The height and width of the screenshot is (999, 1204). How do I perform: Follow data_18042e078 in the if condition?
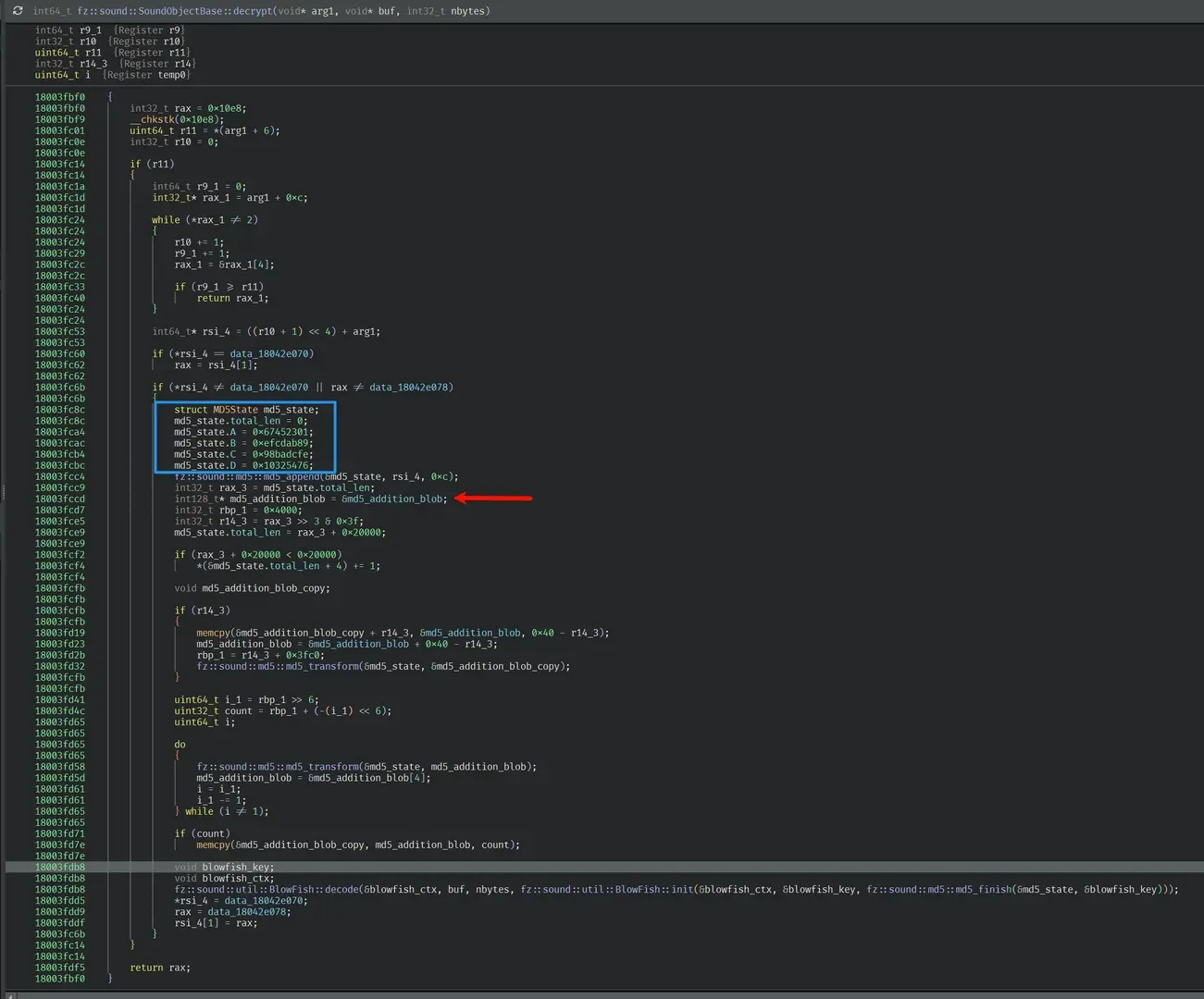pos(408,387)
